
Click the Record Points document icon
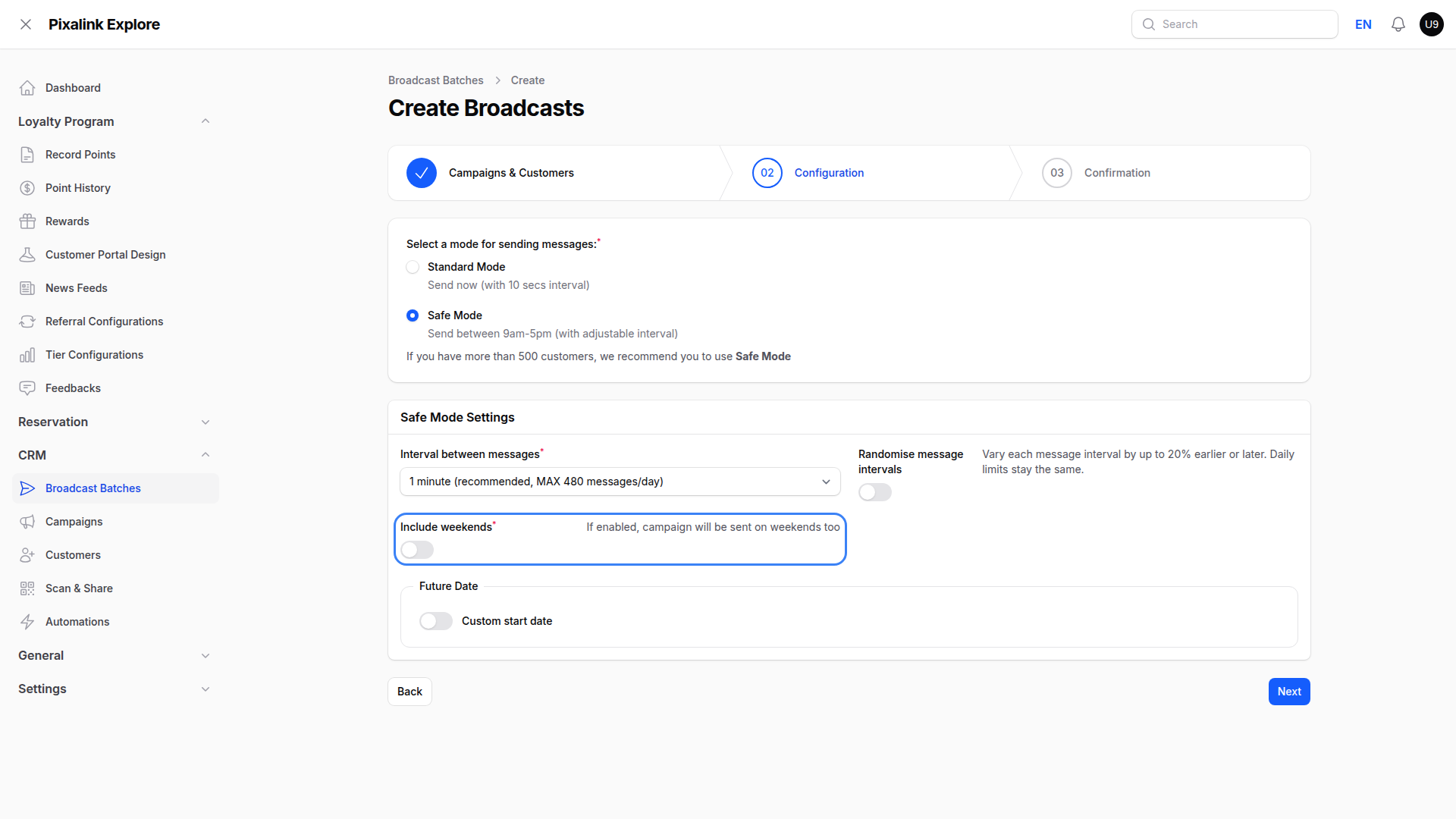[27, 155]
